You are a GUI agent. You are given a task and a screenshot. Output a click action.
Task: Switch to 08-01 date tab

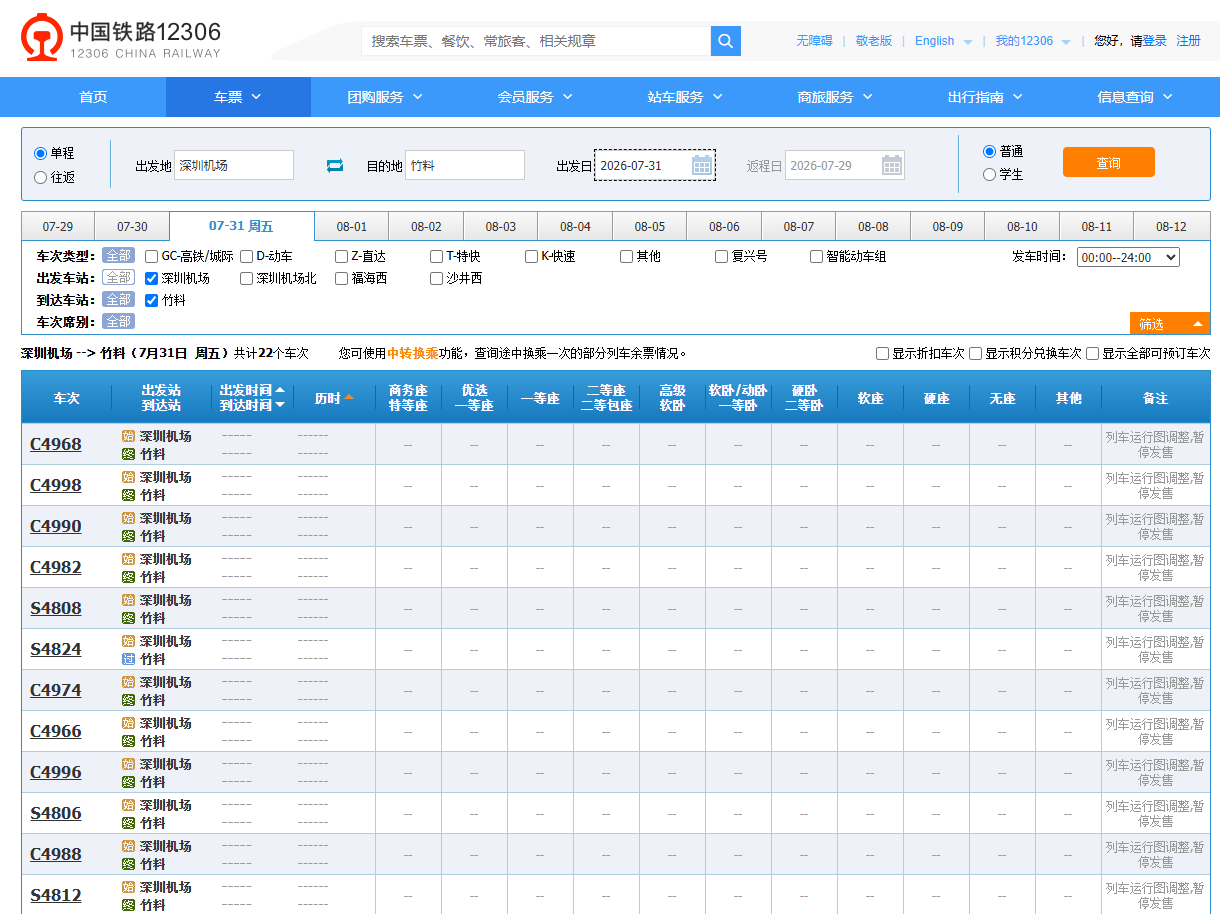coord(352,227)
